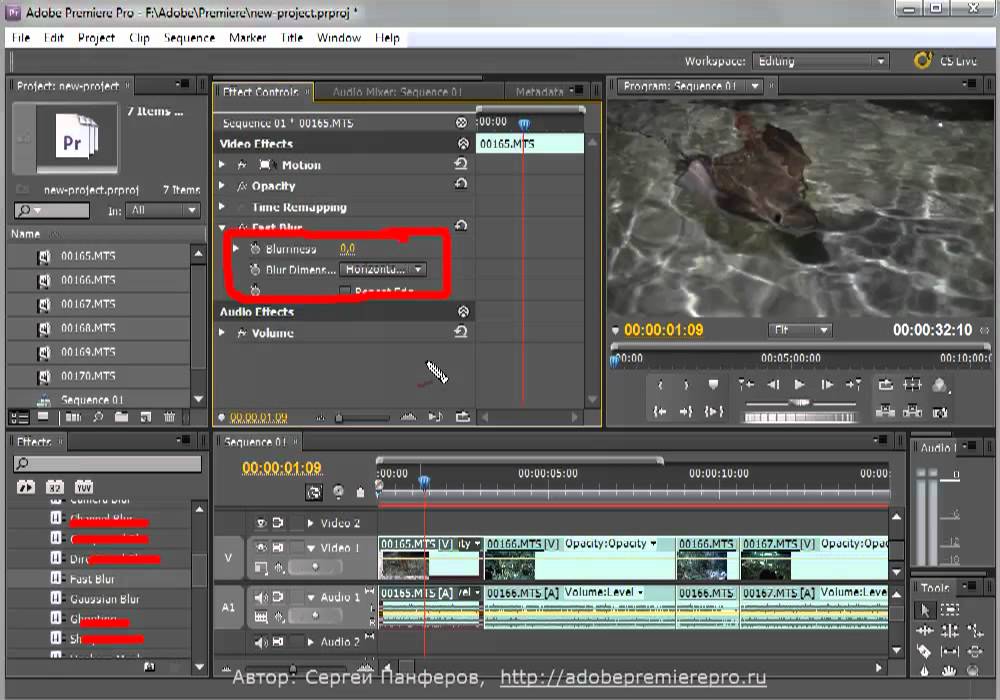Screen dimensions: 1000x700
Task: Mute the Audio 2 track output
Action: coord(262,642)
